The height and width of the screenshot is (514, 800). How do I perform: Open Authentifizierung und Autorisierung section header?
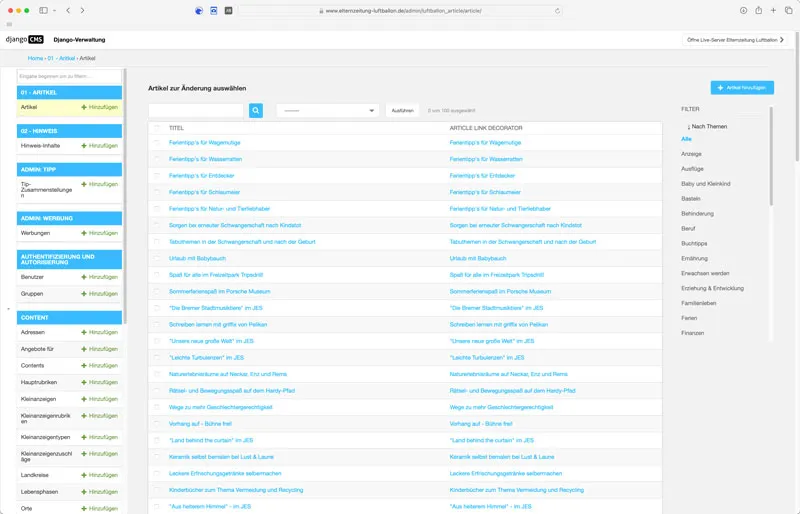pyautogui.click(x=69, y=259)
